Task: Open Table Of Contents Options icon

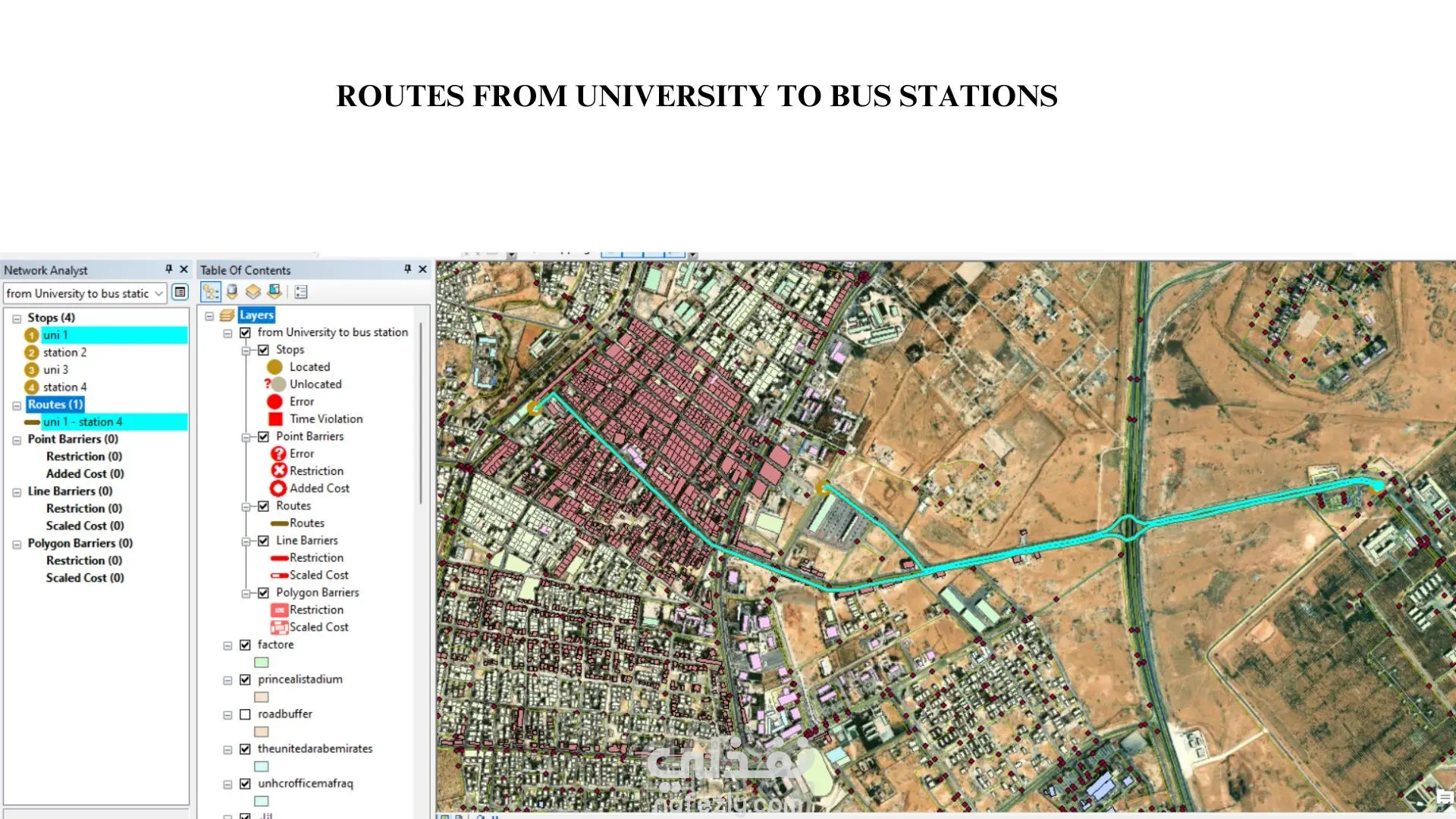Action: (301, 292)
